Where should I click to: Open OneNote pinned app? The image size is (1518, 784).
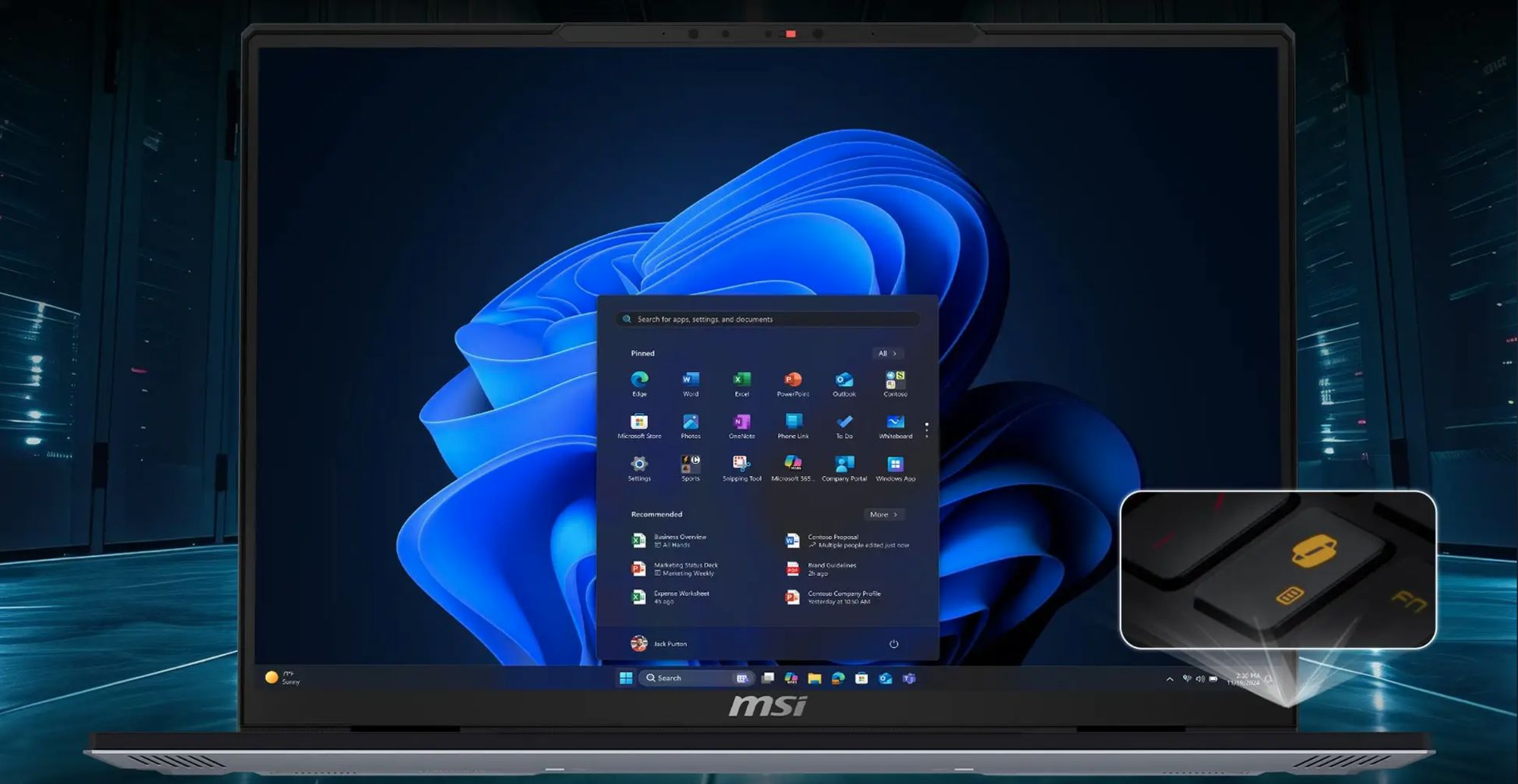click(742, 426)
